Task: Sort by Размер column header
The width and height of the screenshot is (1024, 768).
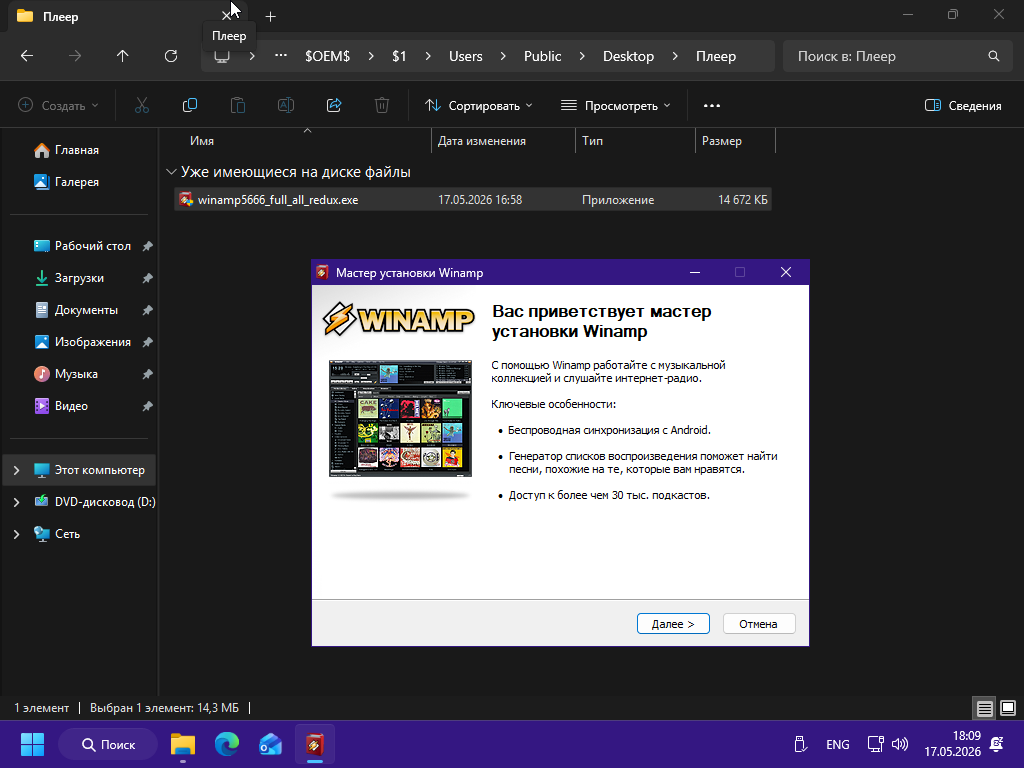Action: (x=722, y=141)
